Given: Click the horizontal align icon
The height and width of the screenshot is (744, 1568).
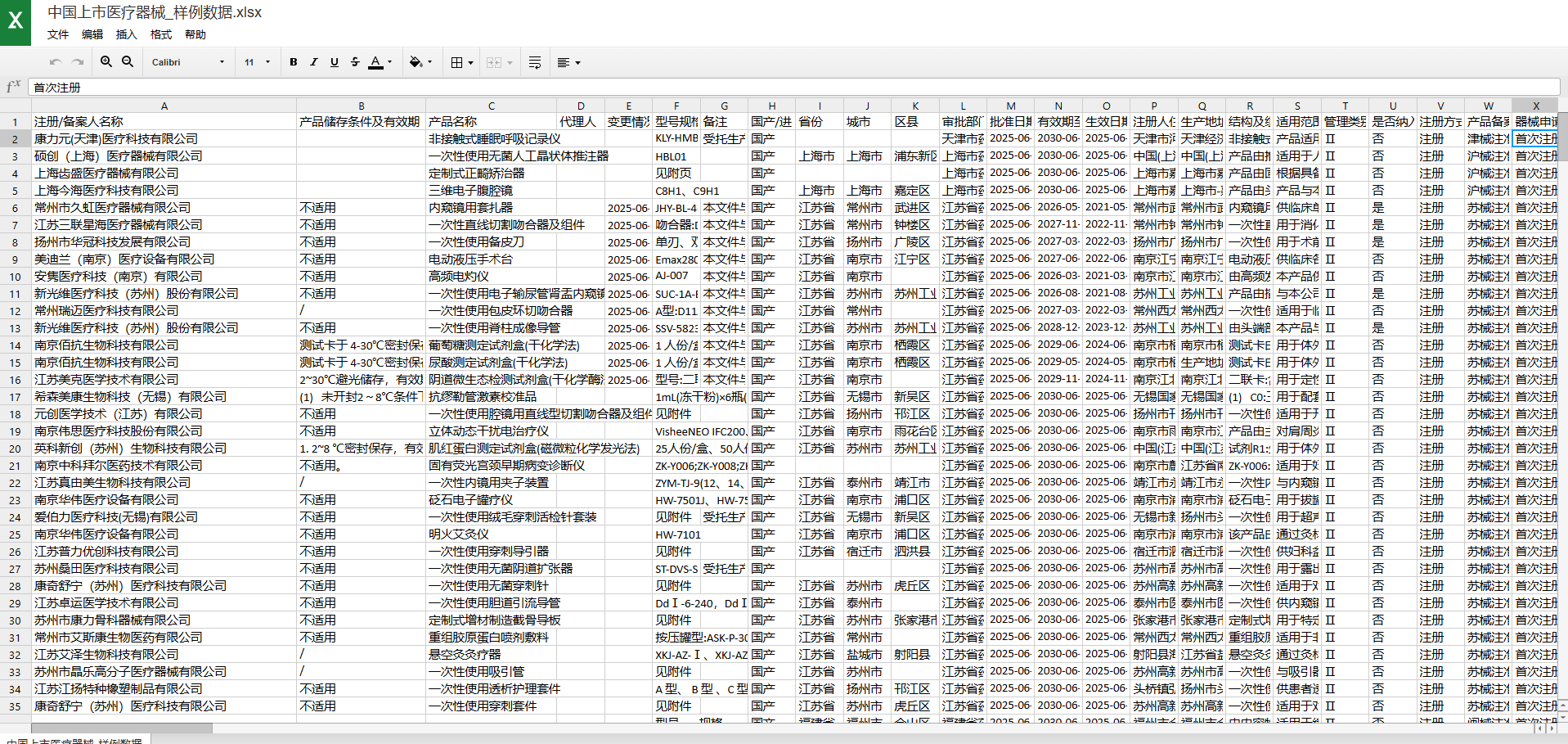Looking at the screenshot, I should pos(564,62).
